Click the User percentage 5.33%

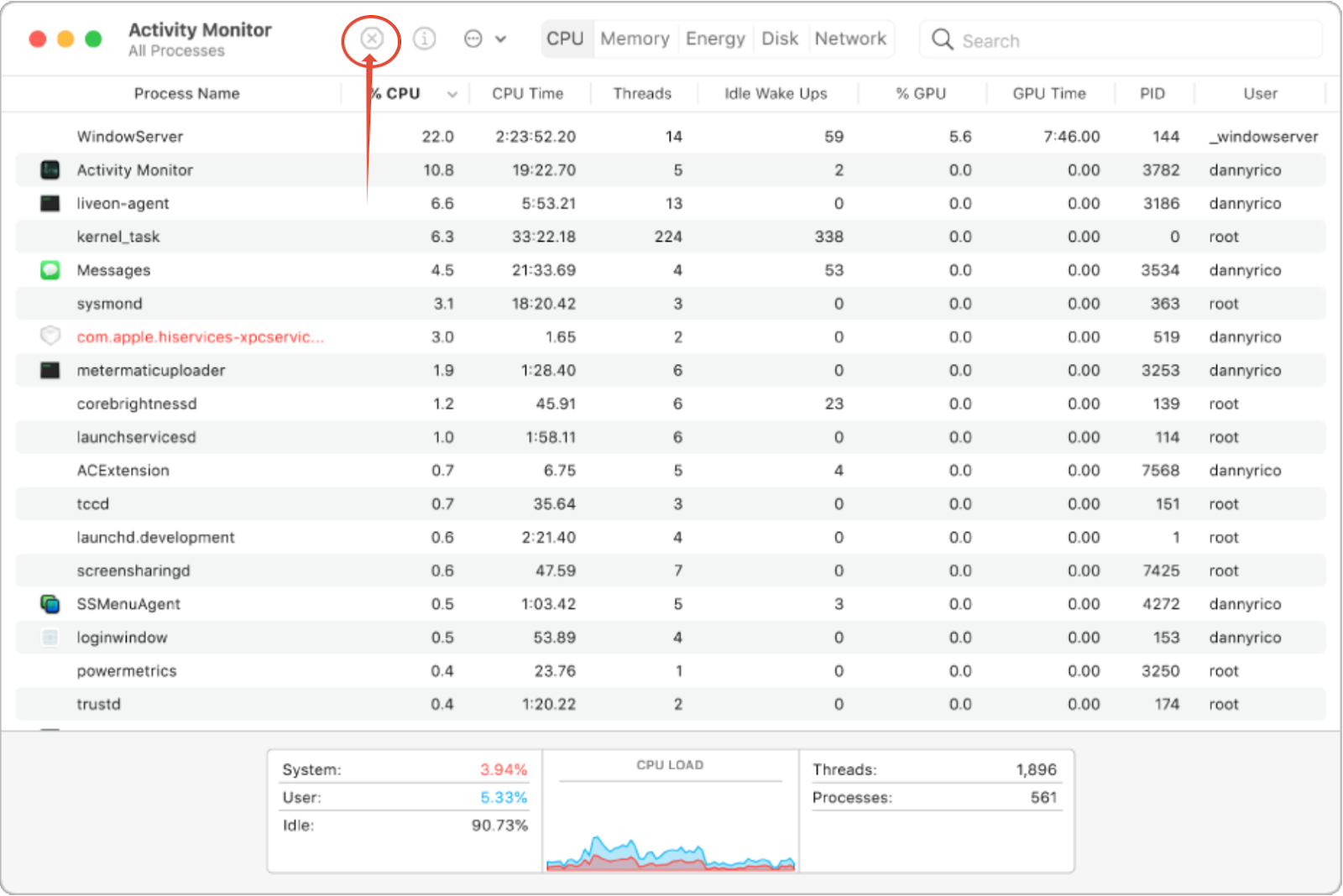(x=504, y=797)
